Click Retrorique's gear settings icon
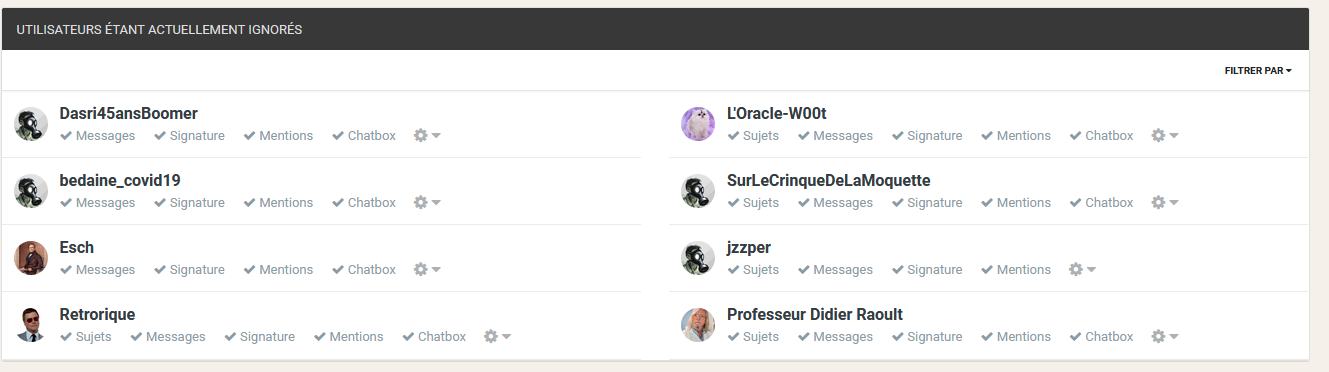 click(x=497, y=337)
